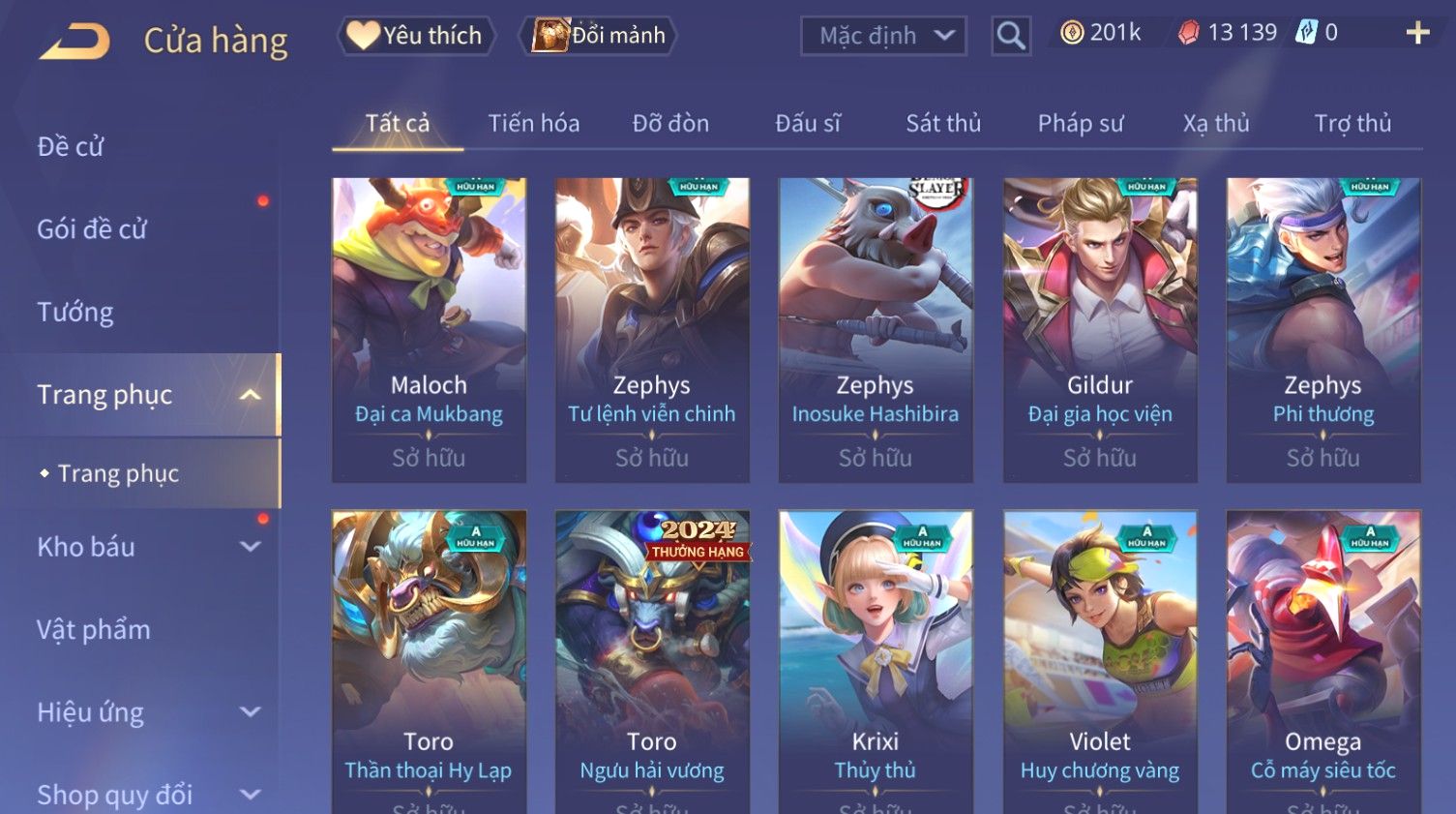Expand the Kho báu sidebar section
Viewport: 1456px width, 814px height.
pos(250,547)
